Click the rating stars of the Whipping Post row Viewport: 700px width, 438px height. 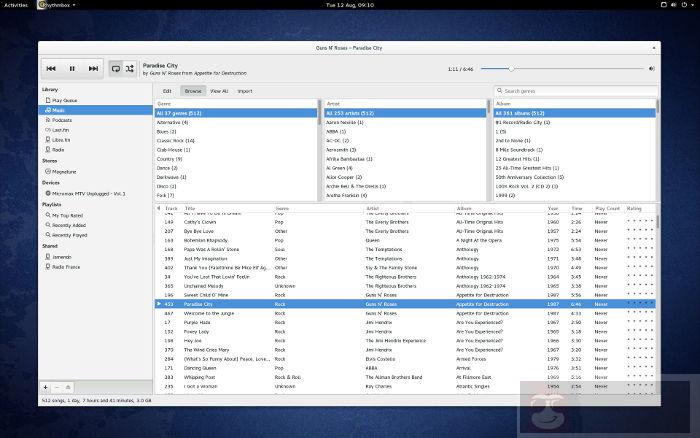coord(640,377)
